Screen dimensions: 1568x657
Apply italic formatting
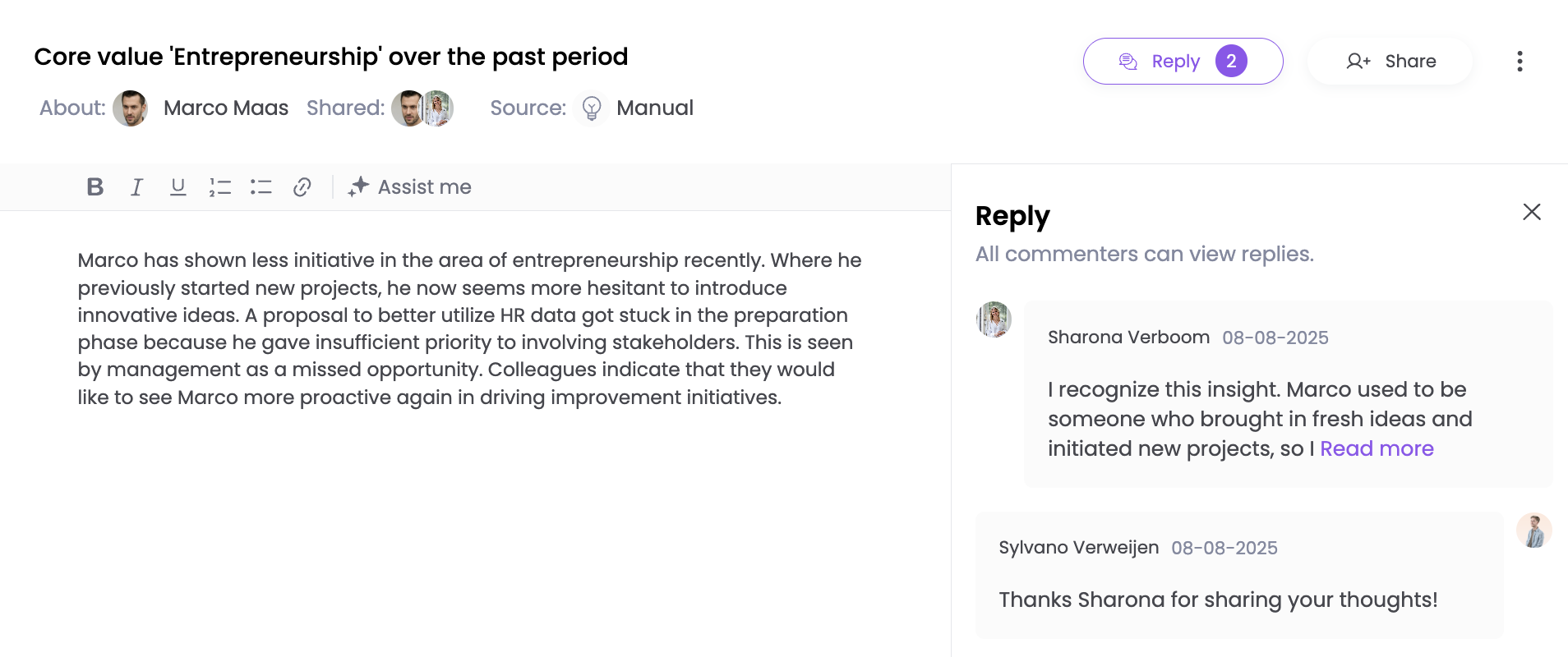point(136,187)
